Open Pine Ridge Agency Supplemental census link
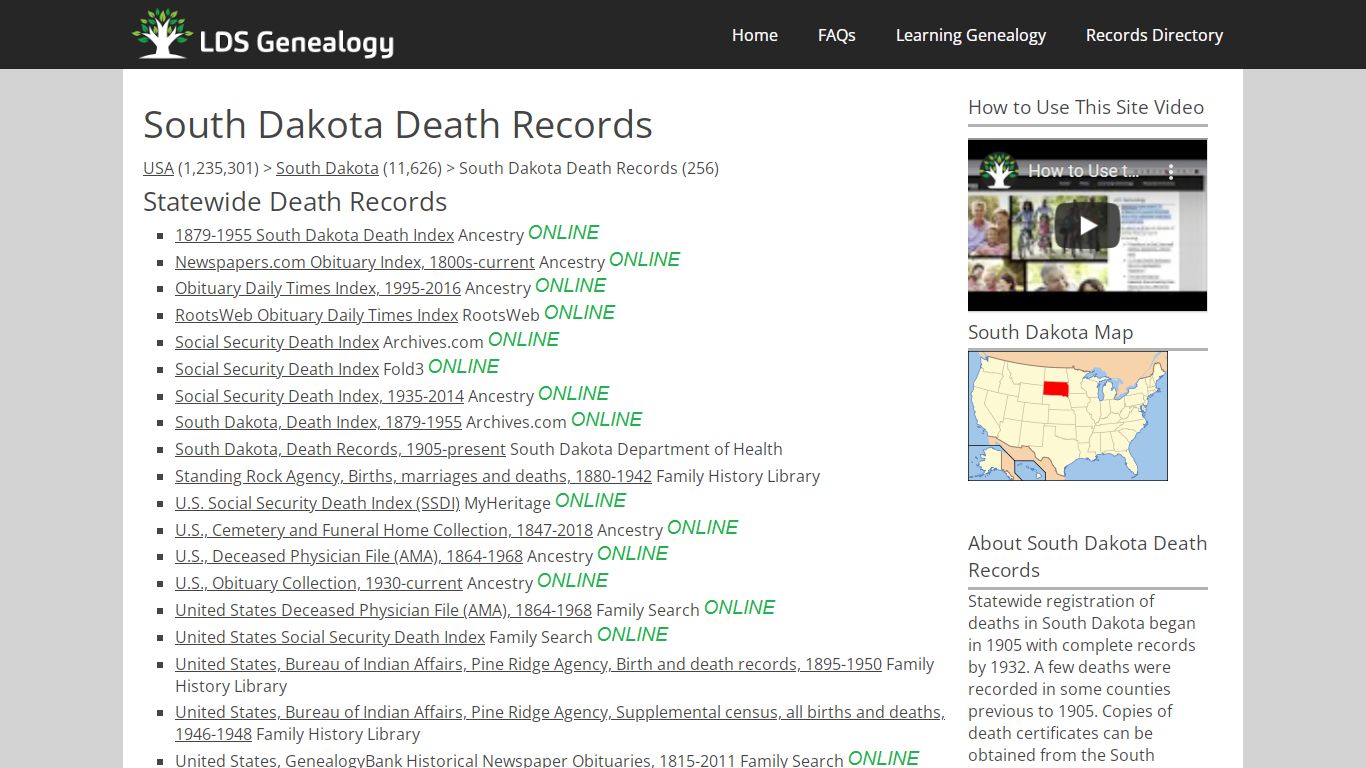Viewport: 1366px width, 768px height. [559, 723]
